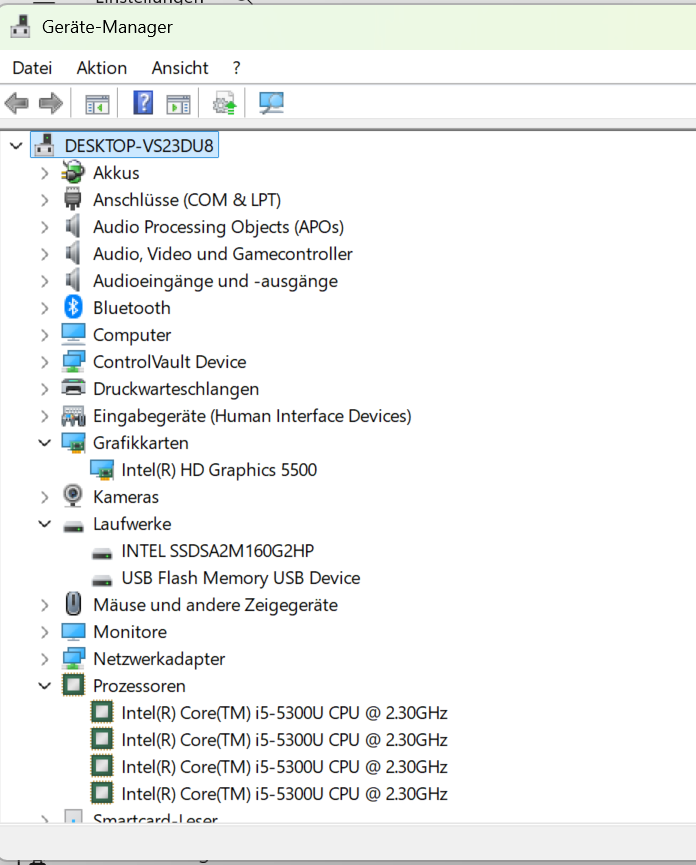The height and width of the screenshot is (865, 696).
Task: Expand the Monitore category
Action: (45, 632)
